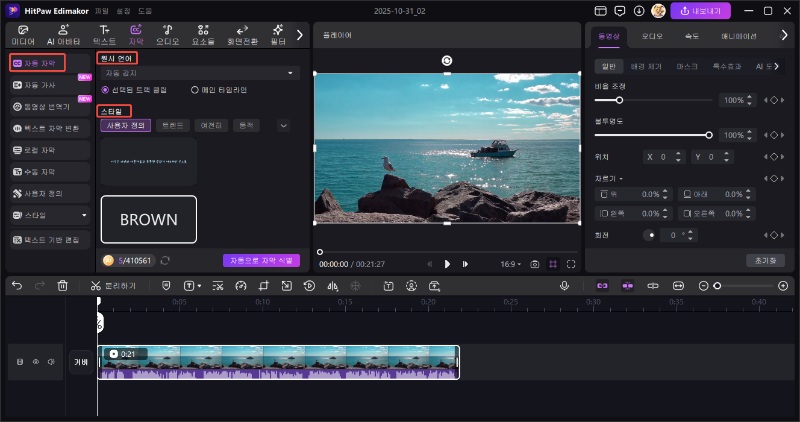
Task: Expand the subtitle style categories chevron
Action: [x=283, y=126]
